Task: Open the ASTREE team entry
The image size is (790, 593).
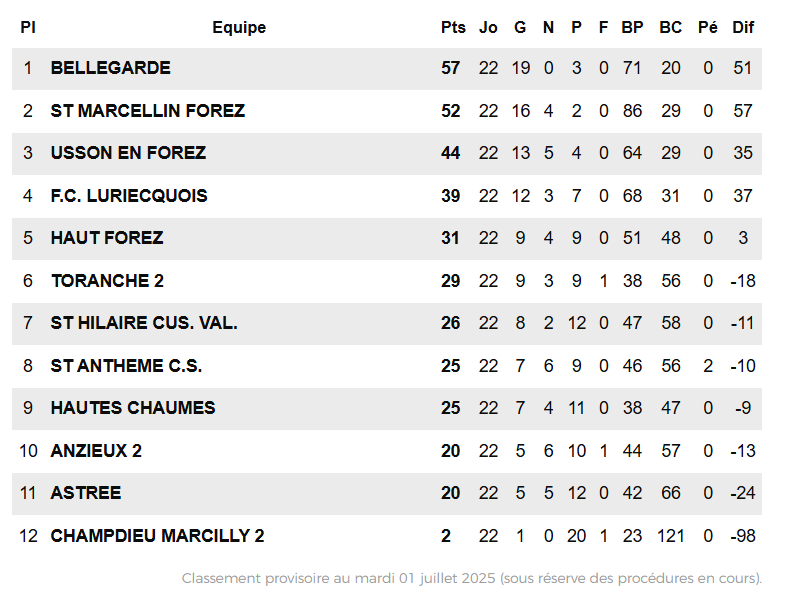Action: pyautogui.click(x=86, y=493)
